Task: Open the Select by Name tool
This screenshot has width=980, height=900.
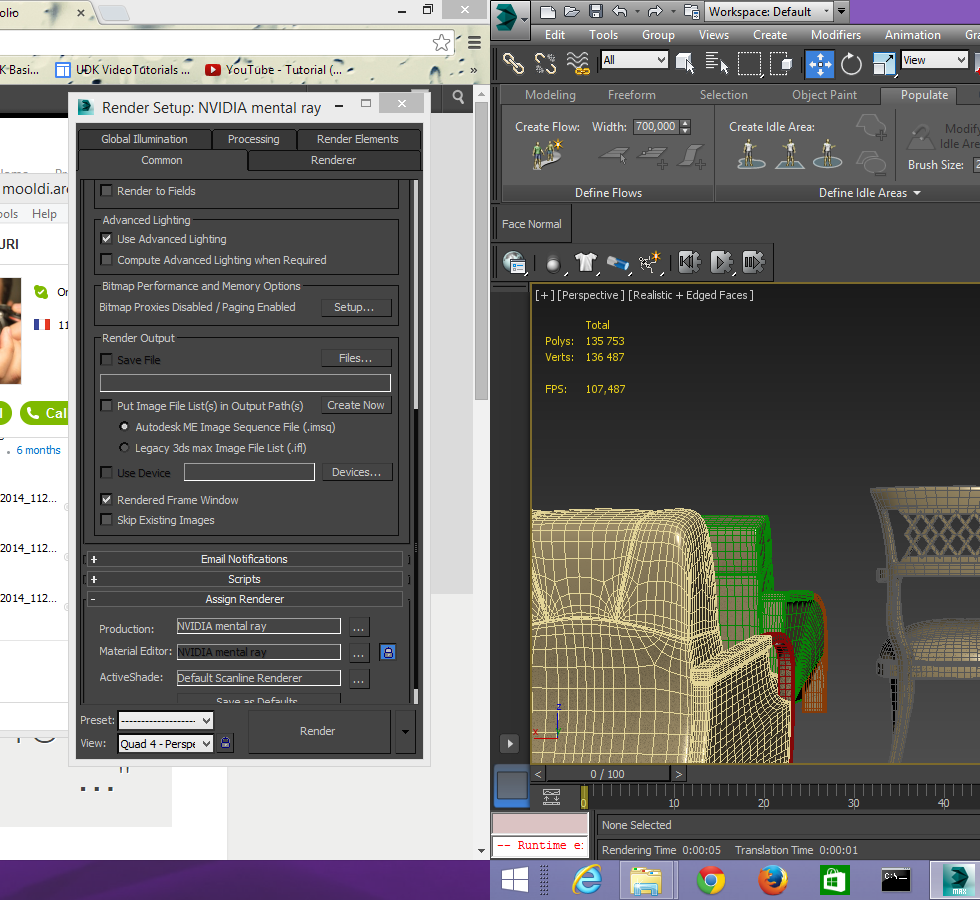Action: tap(716, 63)
